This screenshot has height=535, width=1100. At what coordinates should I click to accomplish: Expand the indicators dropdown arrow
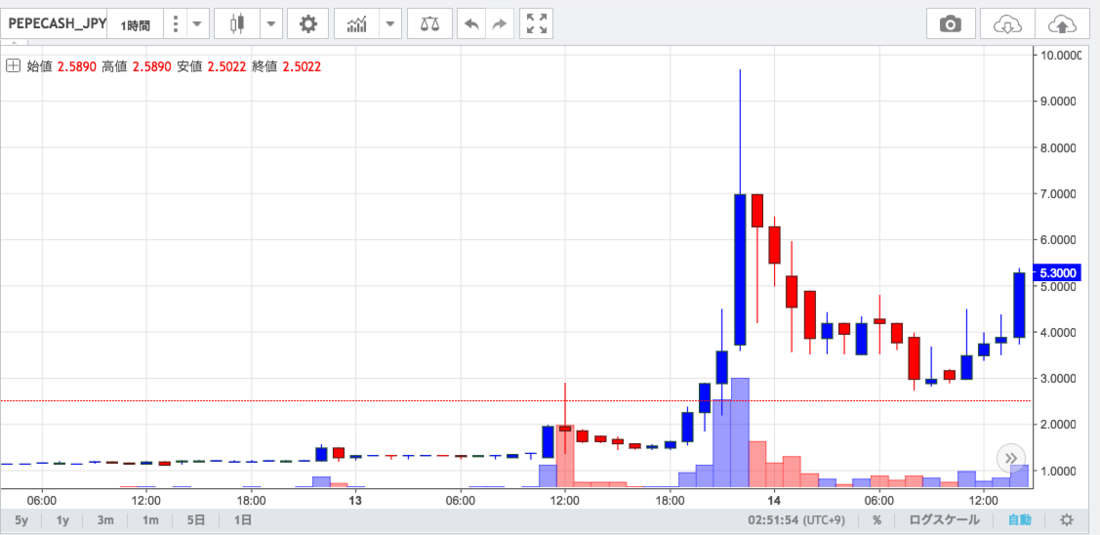tap(390, 24)
